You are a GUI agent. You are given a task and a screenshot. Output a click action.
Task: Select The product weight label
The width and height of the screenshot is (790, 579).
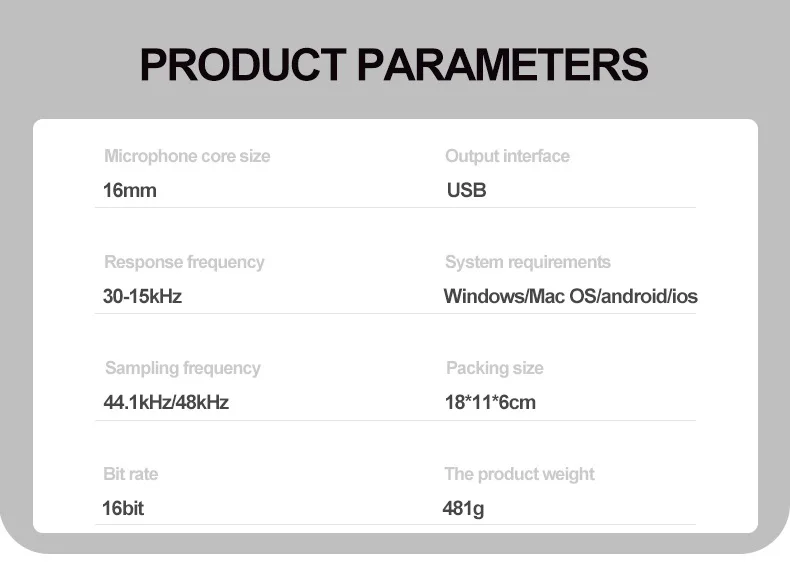pyautogui.click(x=519, y=474)
